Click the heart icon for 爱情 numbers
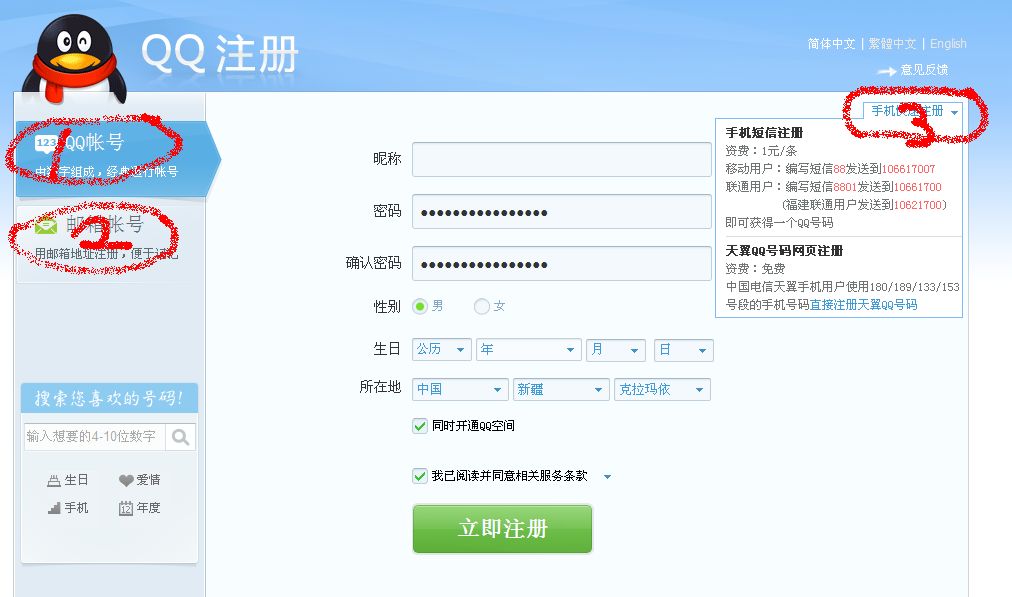This screenshot has width=1012, height=597. (x=128, y=479)
